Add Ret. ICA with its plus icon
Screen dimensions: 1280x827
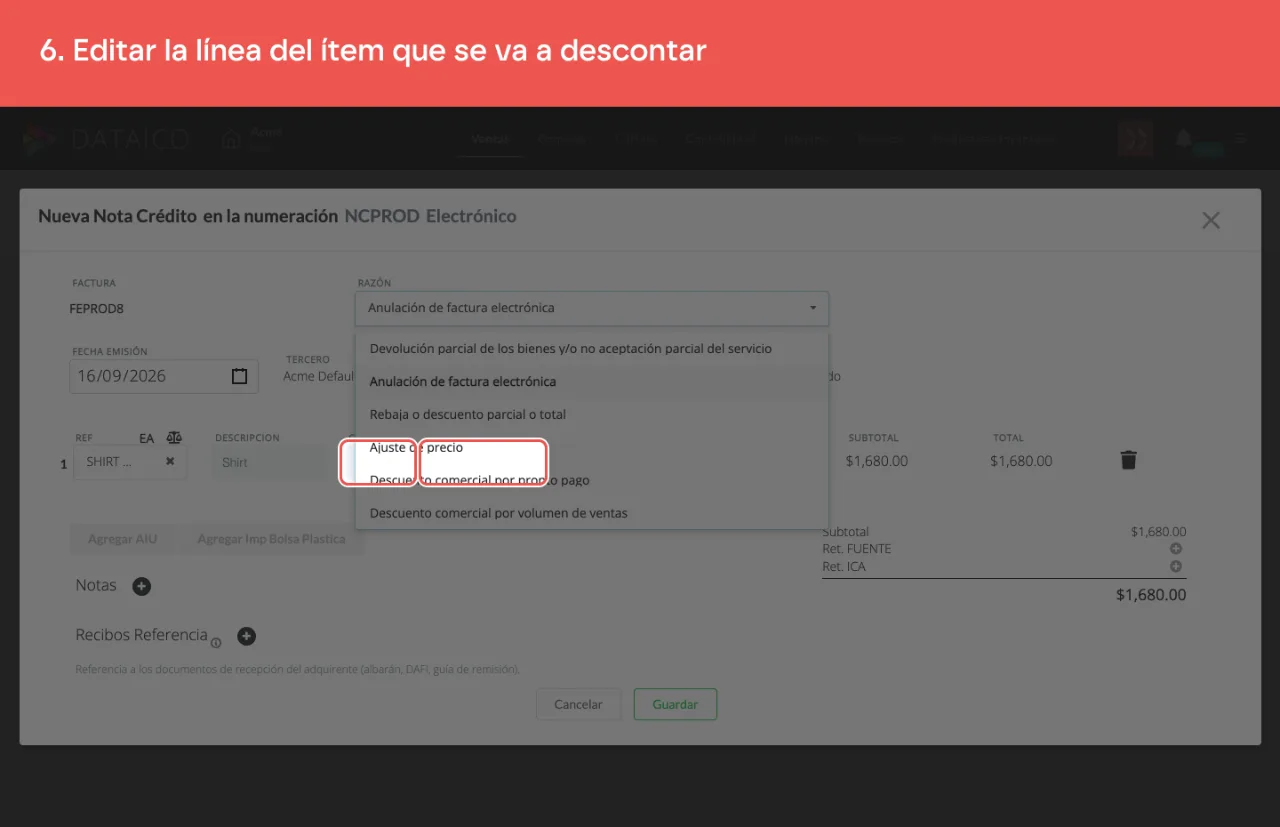pos(1176,566)
